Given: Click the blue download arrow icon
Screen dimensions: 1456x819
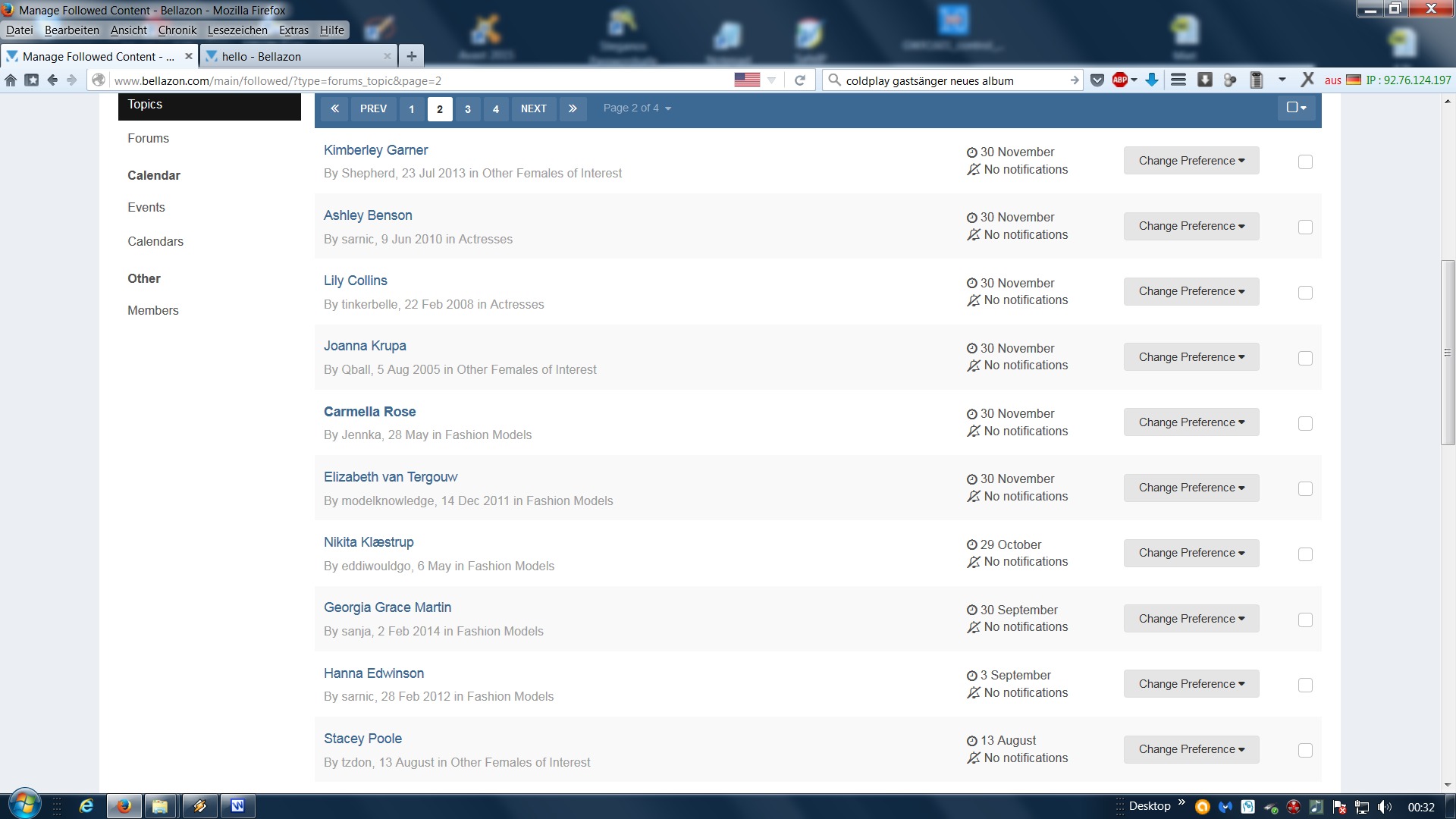Looking at the screenshot, I should pos(1151,80).
